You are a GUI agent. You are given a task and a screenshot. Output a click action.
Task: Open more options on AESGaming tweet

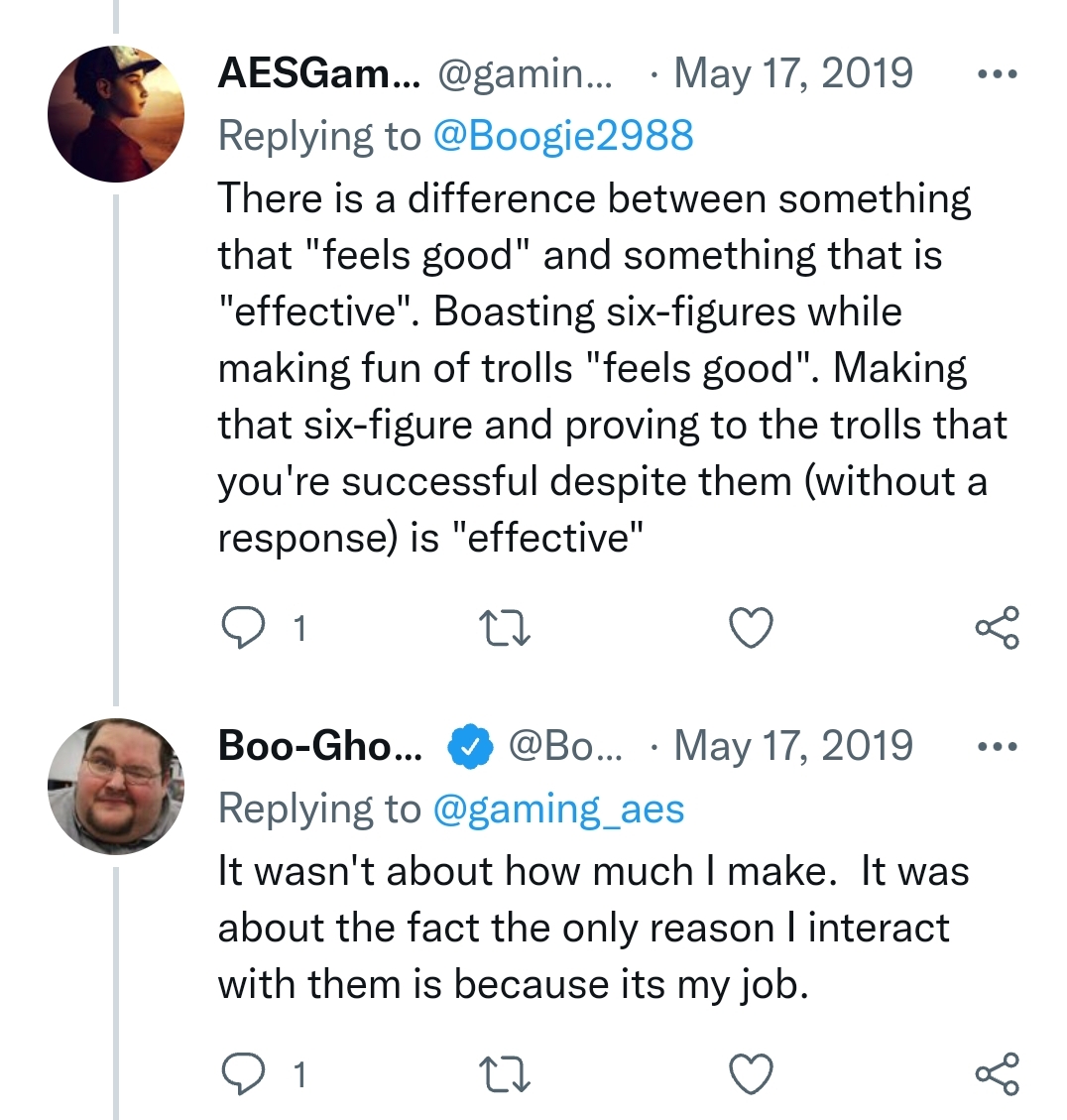coord(998,72)
